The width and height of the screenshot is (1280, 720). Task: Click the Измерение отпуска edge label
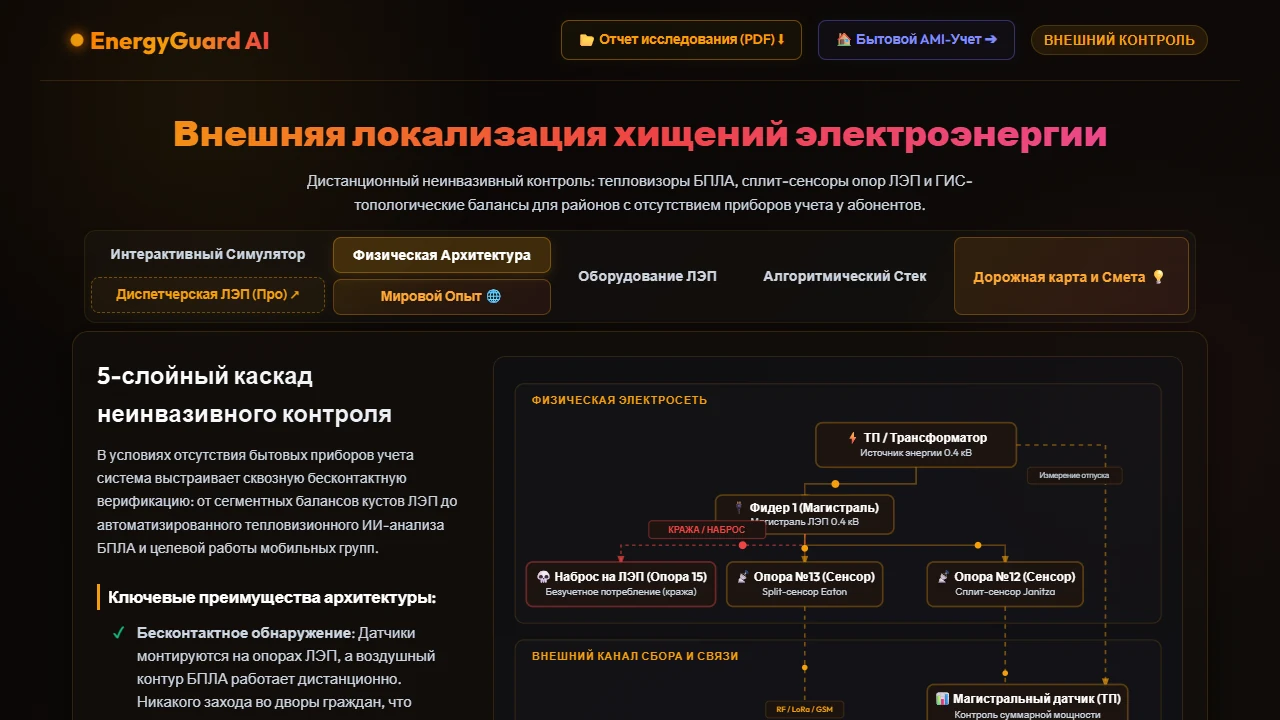tap(1074, 475)
